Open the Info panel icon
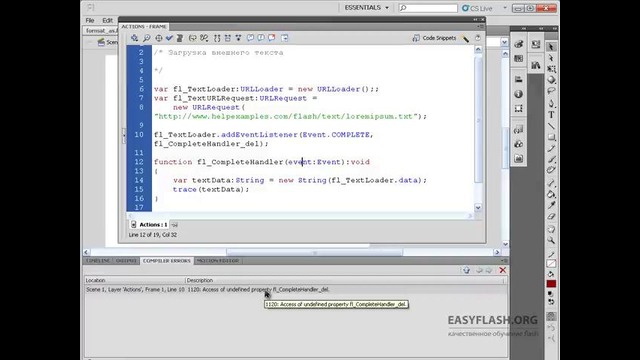640x360 pixels. 518,94
